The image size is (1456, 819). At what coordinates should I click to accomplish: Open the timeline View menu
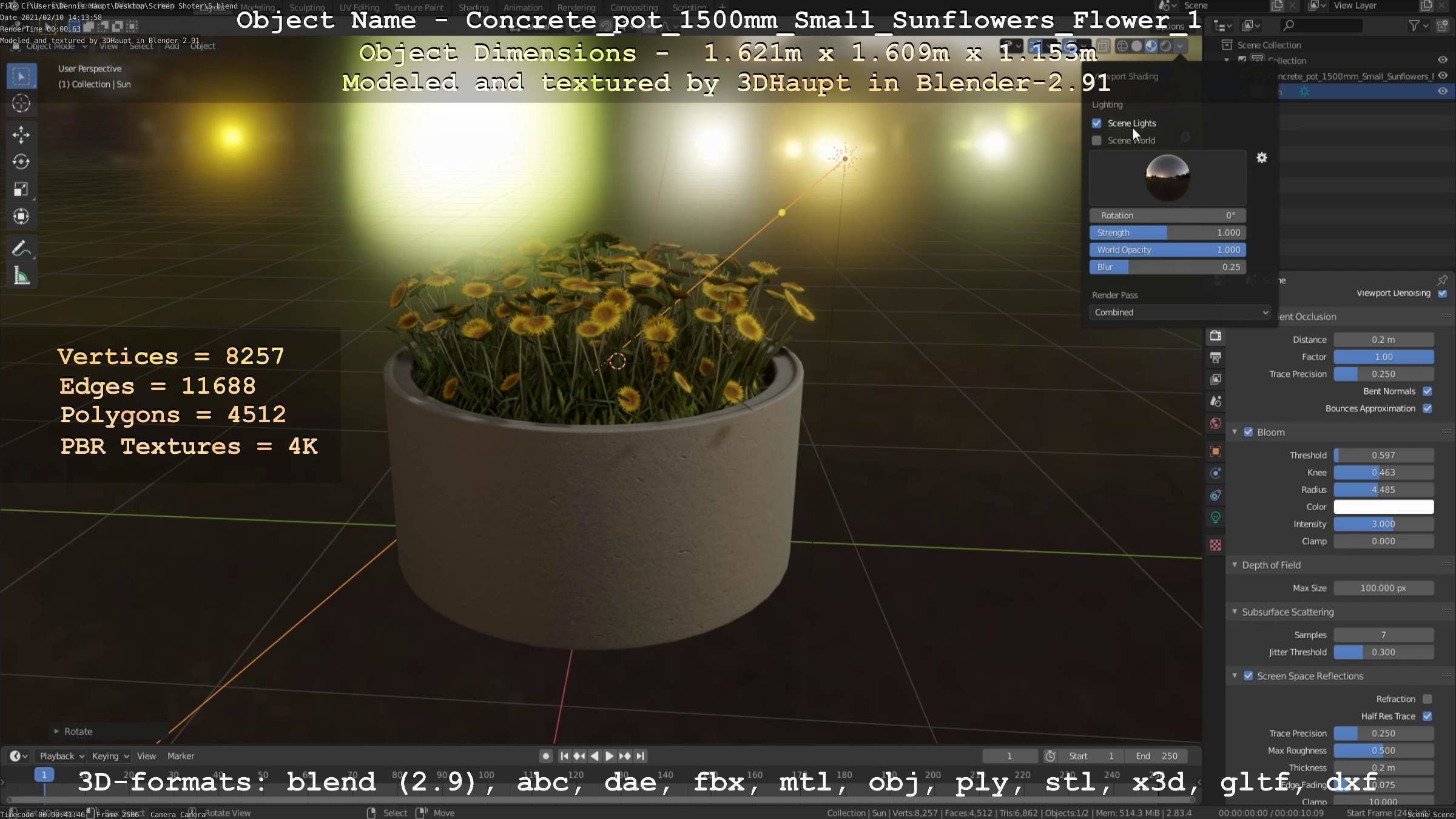[x=146, y=756]
